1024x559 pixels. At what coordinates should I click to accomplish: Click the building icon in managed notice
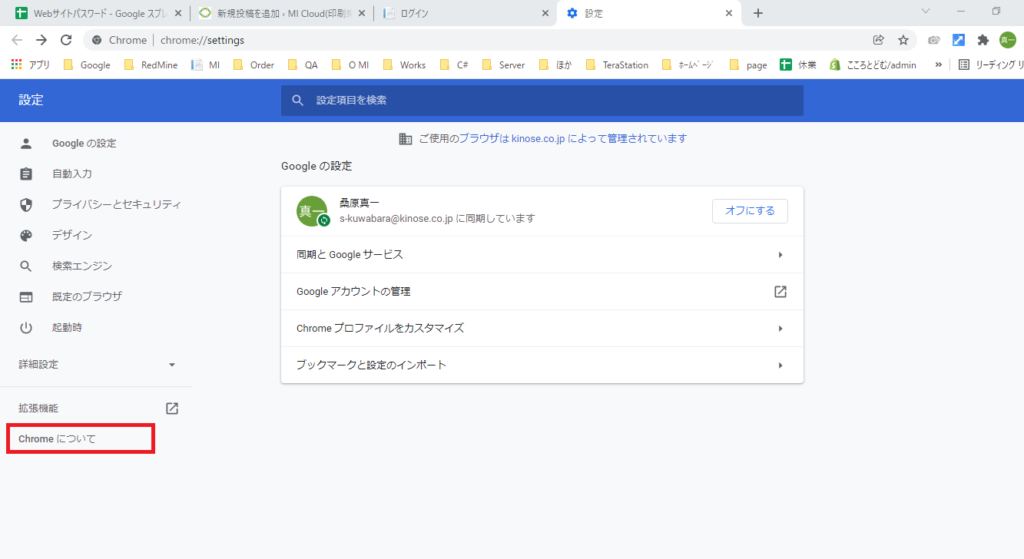[405, 138]
